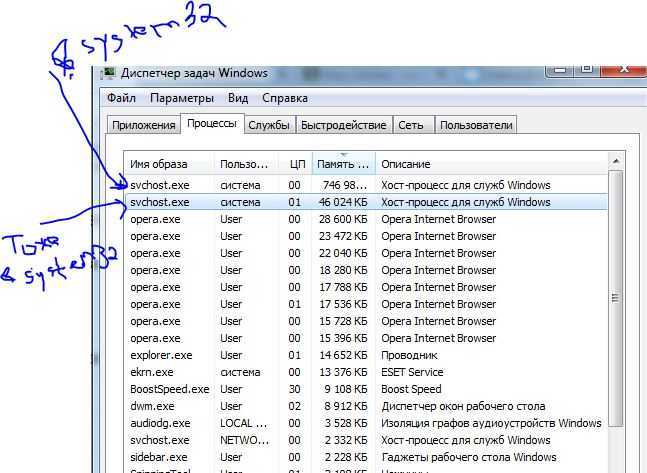The height and width of the screenshot is (473, 647).
Task: Select svchost.exe row with 2 332 КБ
Action: pos(366,440)
